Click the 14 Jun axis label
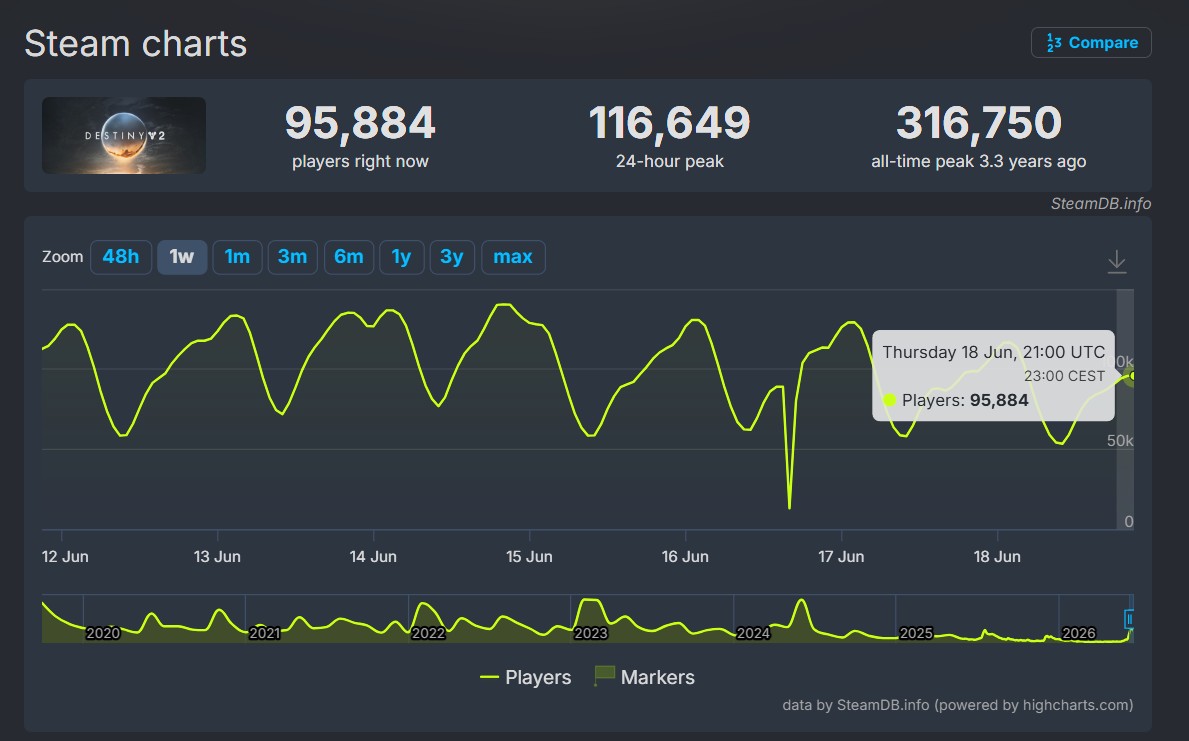The image size is (1189, 741). [x=373, y=557]
